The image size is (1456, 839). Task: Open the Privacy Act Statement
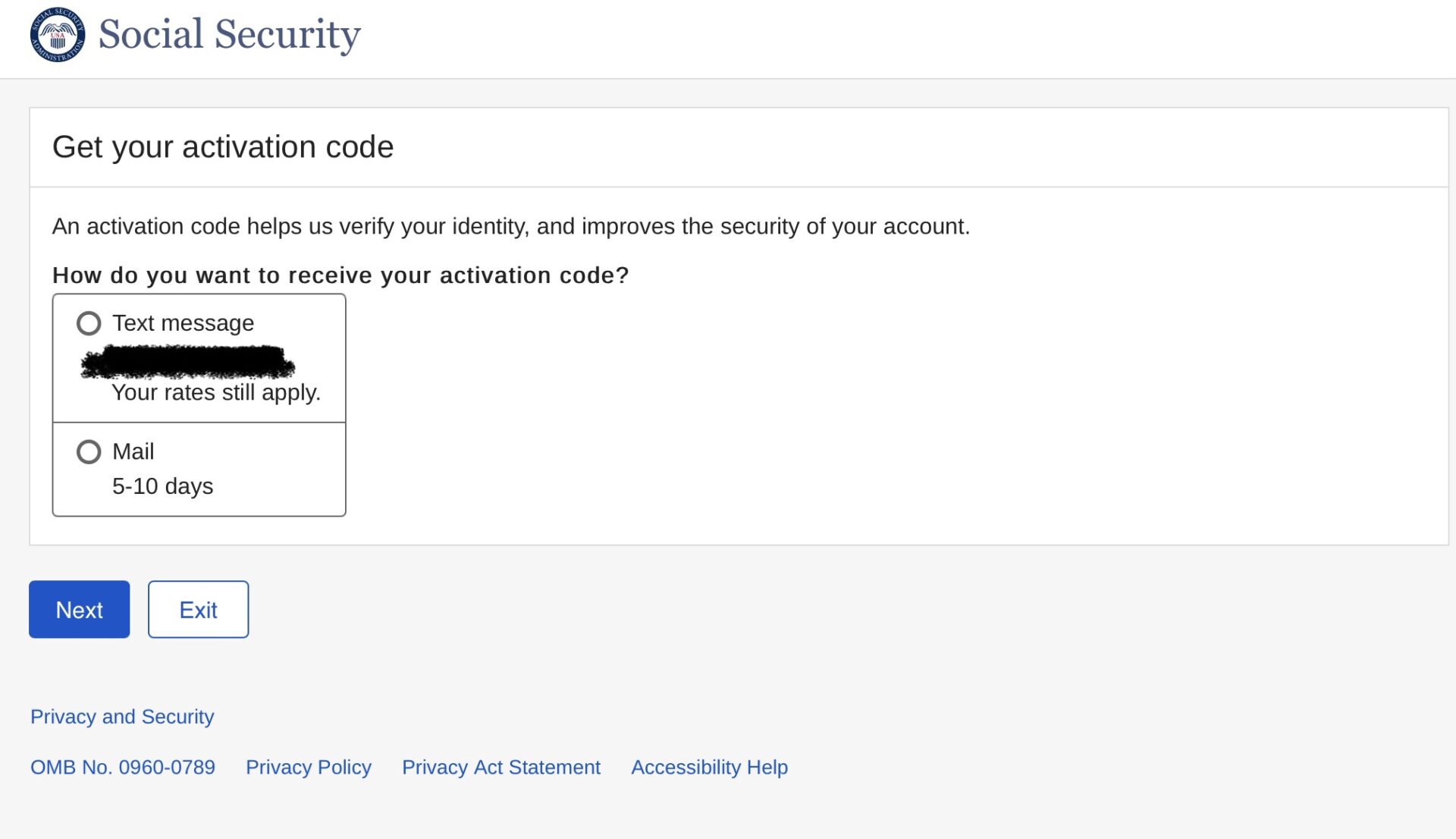tap(501, 767)
